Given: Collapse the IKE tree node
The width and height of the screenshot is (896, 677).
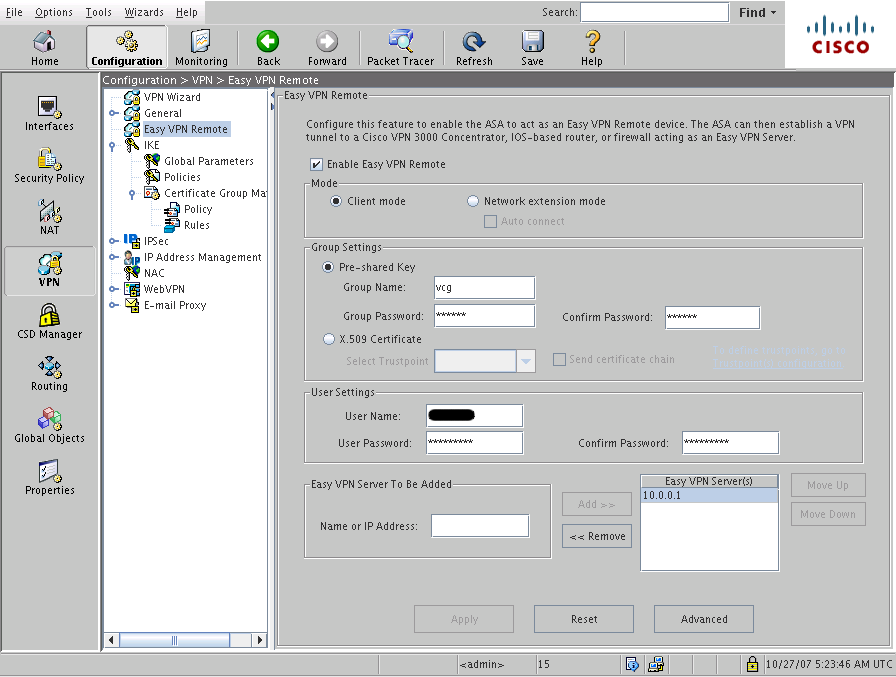Looking at the screenshot, I should coord(113,146).
